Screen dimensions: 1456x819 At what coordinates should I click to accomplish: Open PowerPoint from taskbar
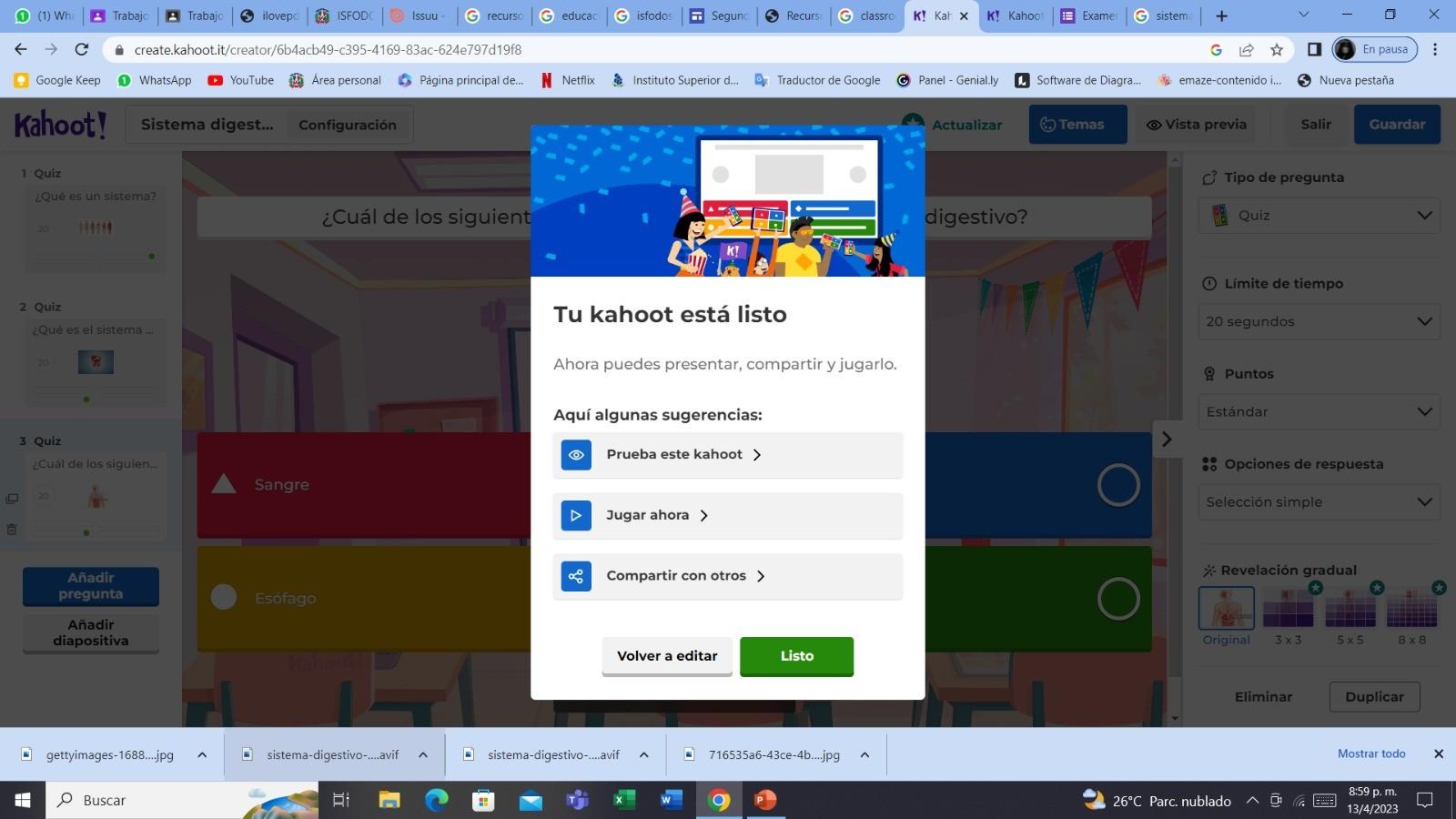(x=765, y=800)
